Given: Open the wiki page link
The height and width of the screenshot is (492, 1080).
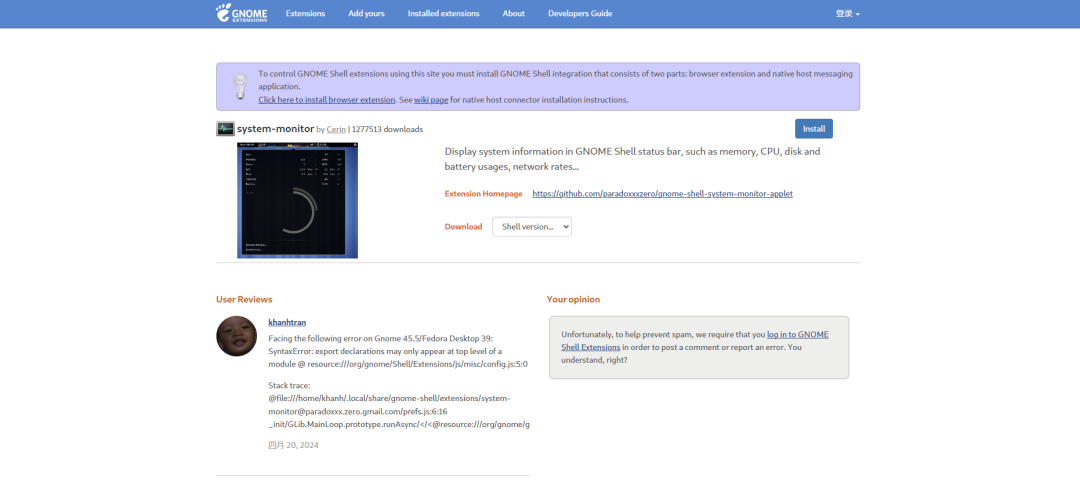Looking at the screenshot, I should pyautogui.click(x=431, y=100).
